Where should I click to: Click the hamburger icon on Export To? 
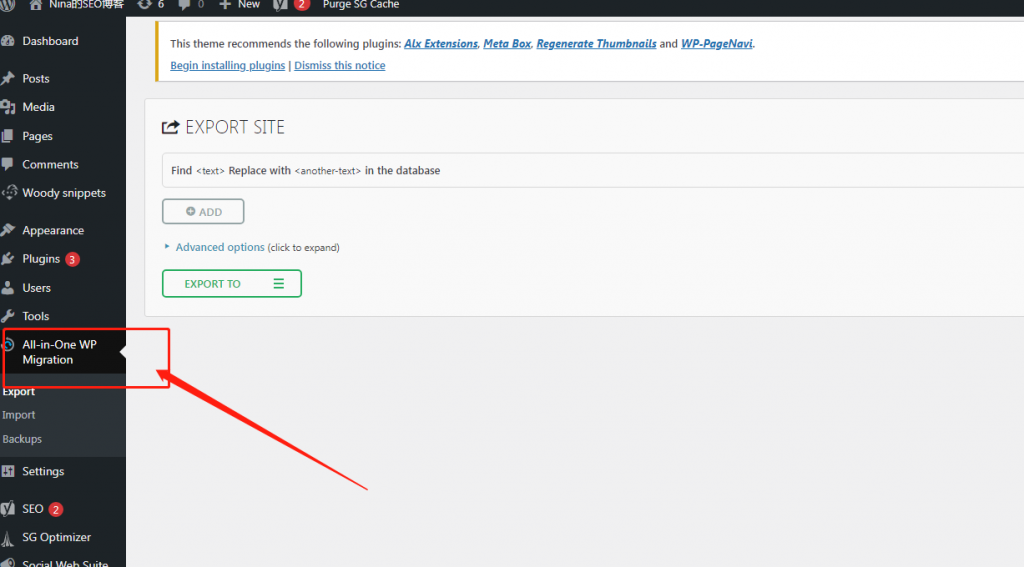279,284
